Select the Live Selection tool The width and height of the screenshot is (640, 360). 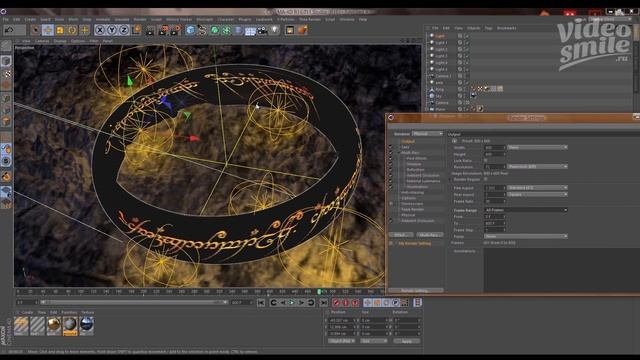[36, 30]
